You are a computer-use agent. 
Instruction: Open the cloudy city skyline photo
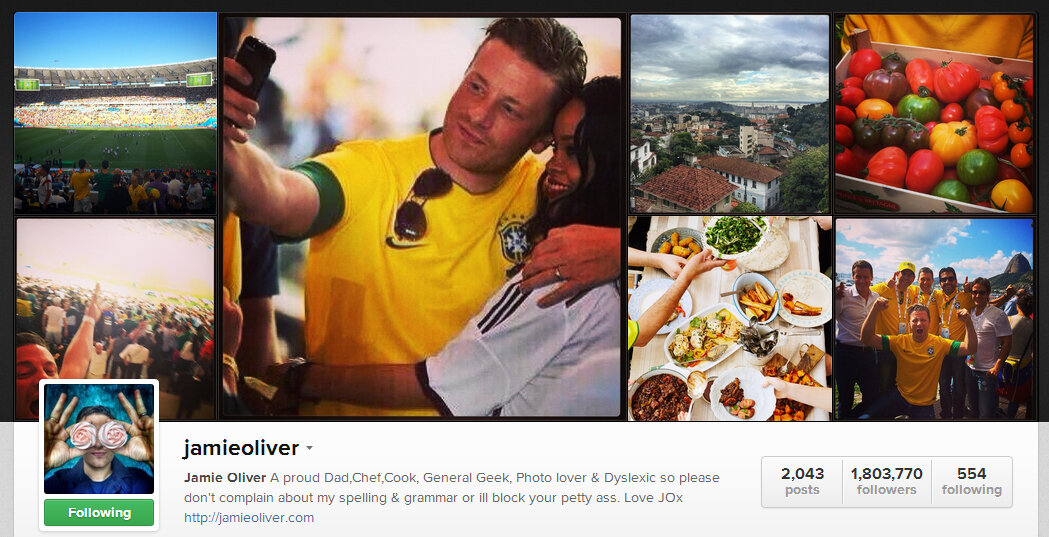[x=730, y=113]
